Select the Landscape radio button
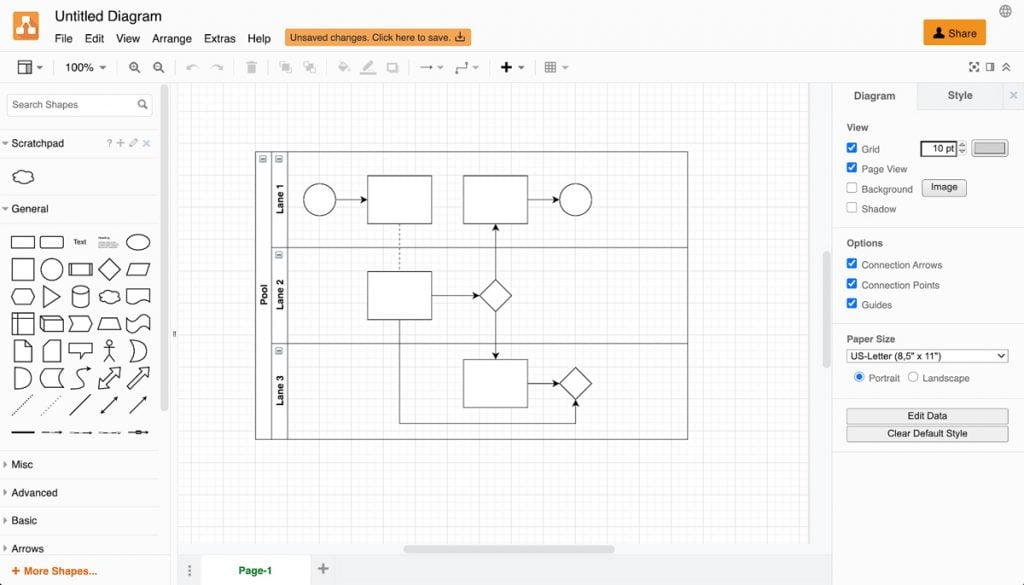The width and height of the screenshot is (1024, 585). (x=911, y=377)
